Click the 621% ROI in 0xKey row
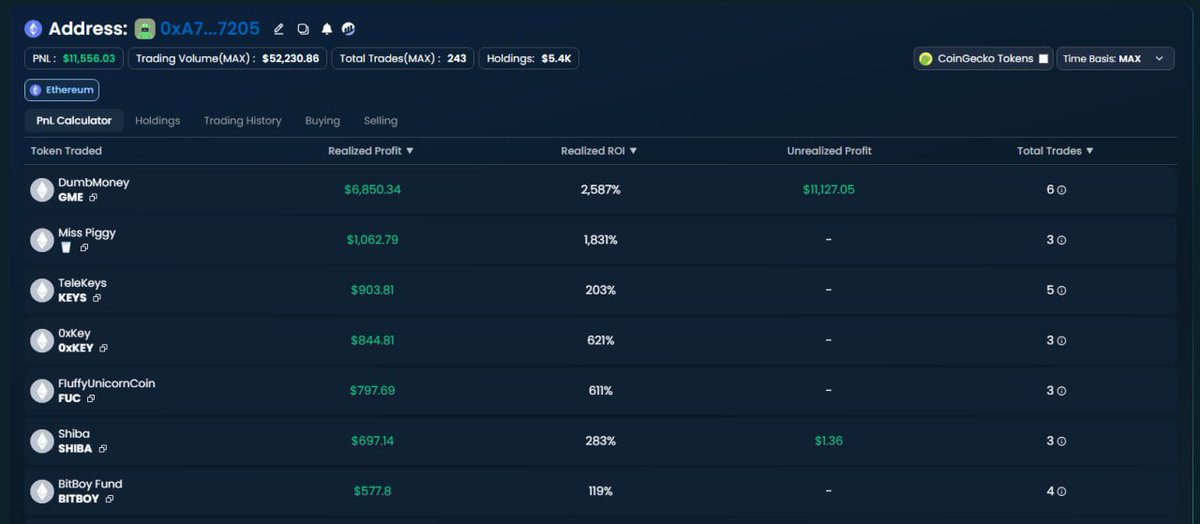1200x524 pixels. [x=600, y=341]
